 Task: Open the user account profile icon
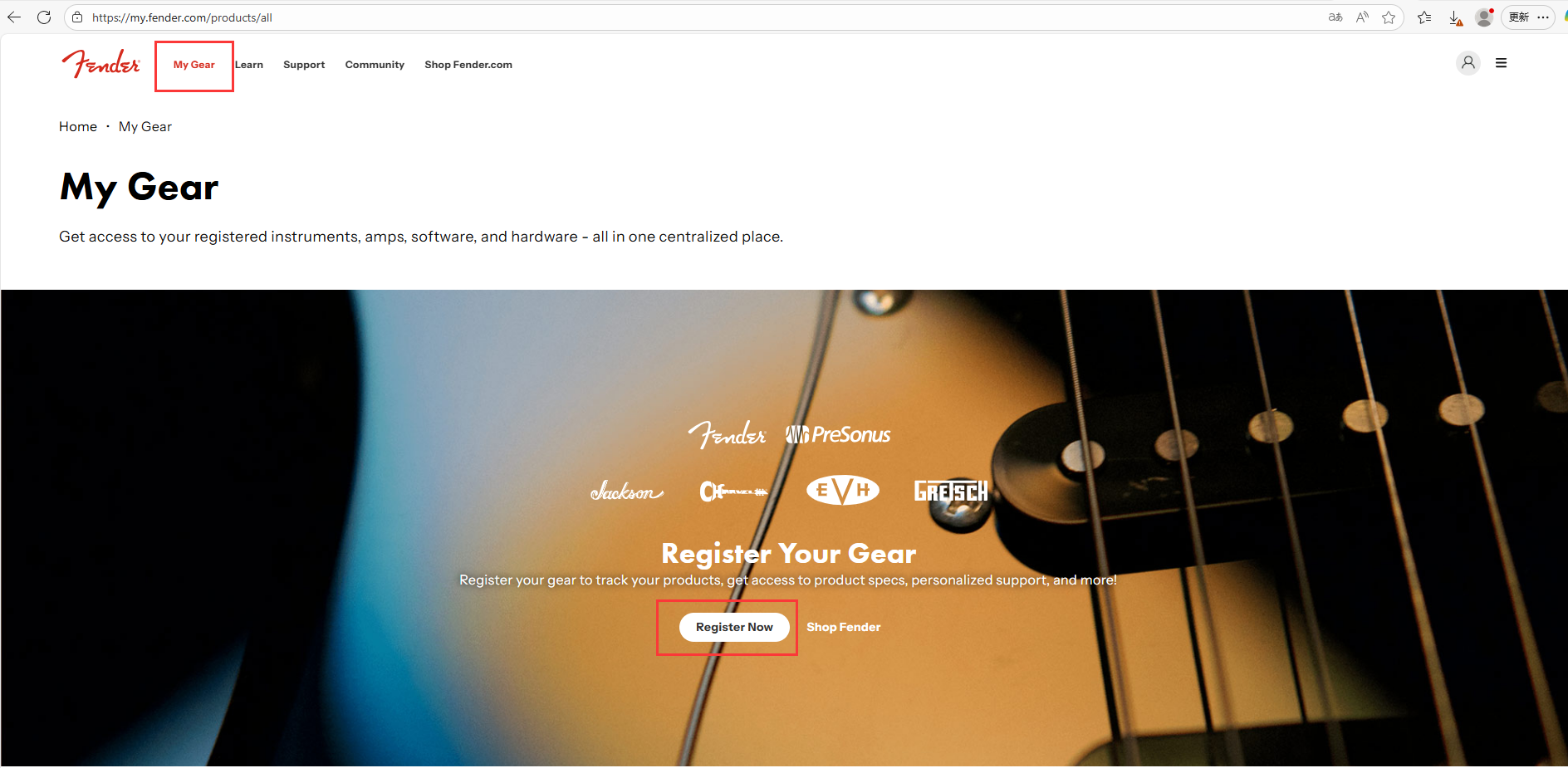point(1468,63)
